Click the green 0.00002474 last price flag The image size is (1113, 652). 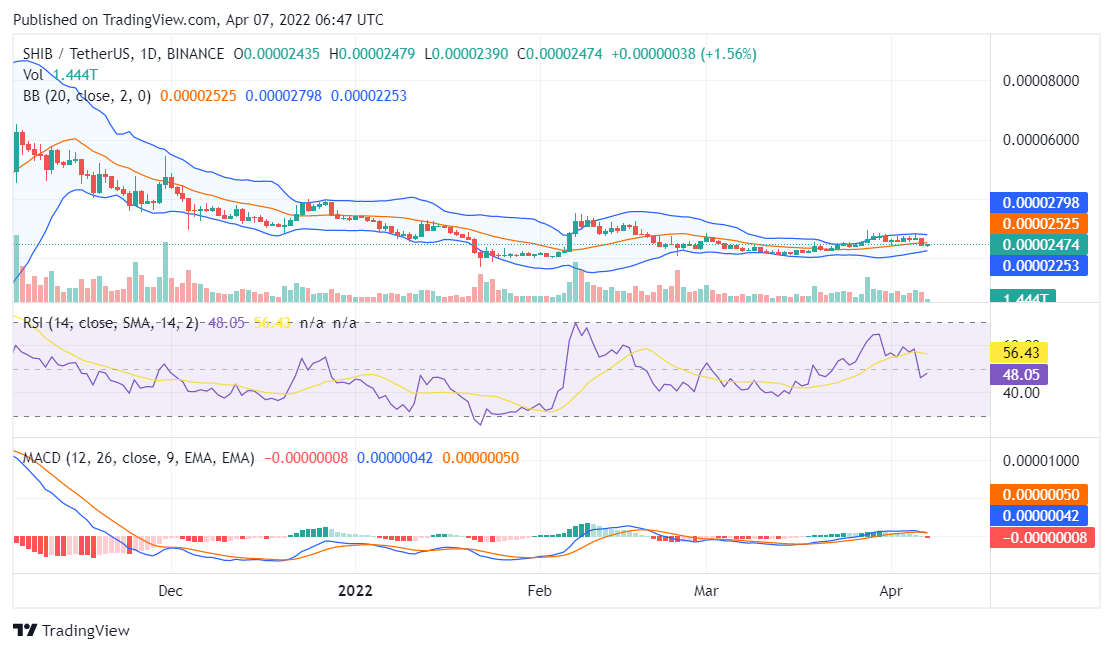pos(1042,244)
